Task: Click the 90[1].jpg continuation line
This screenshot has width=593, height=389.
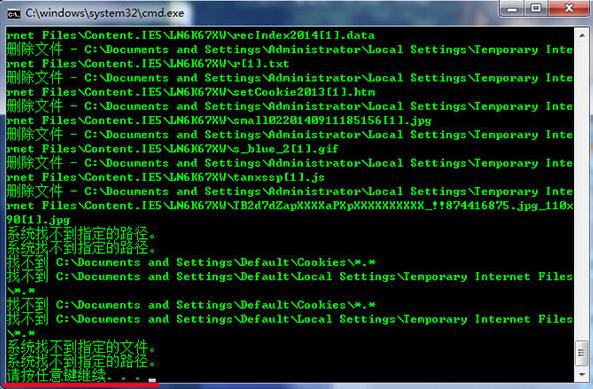Action: point(38,220)
